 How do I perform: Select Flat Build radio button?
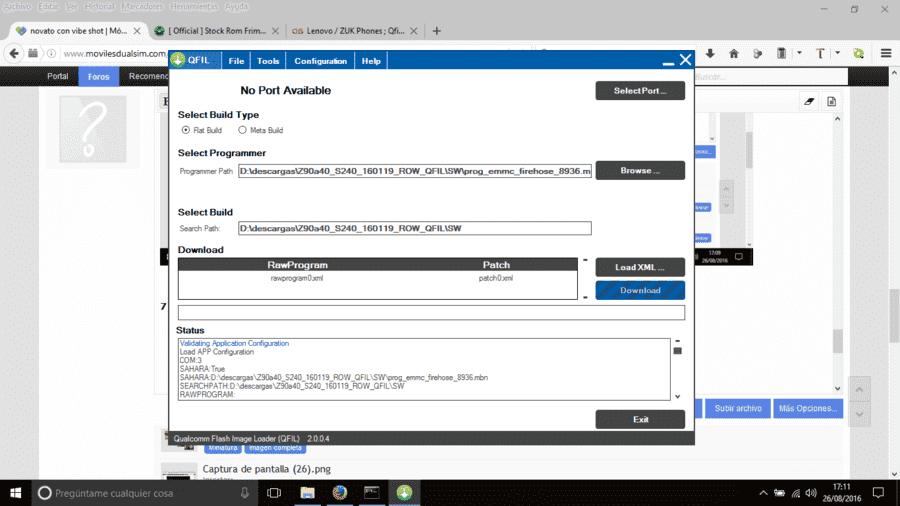coord(185,130)
